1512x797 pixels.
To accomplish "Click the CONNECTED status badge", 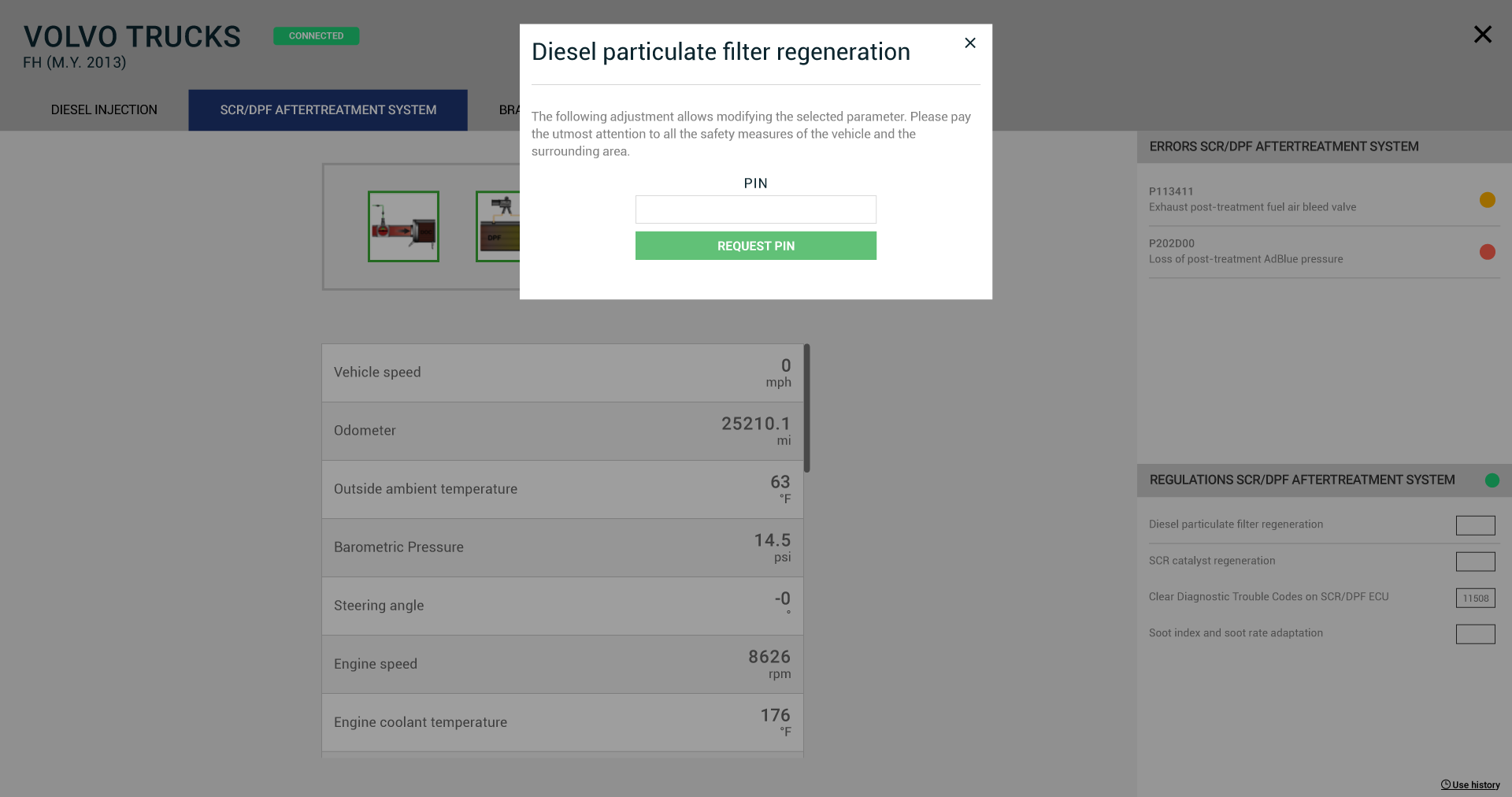I will click(x=317, y=36).
